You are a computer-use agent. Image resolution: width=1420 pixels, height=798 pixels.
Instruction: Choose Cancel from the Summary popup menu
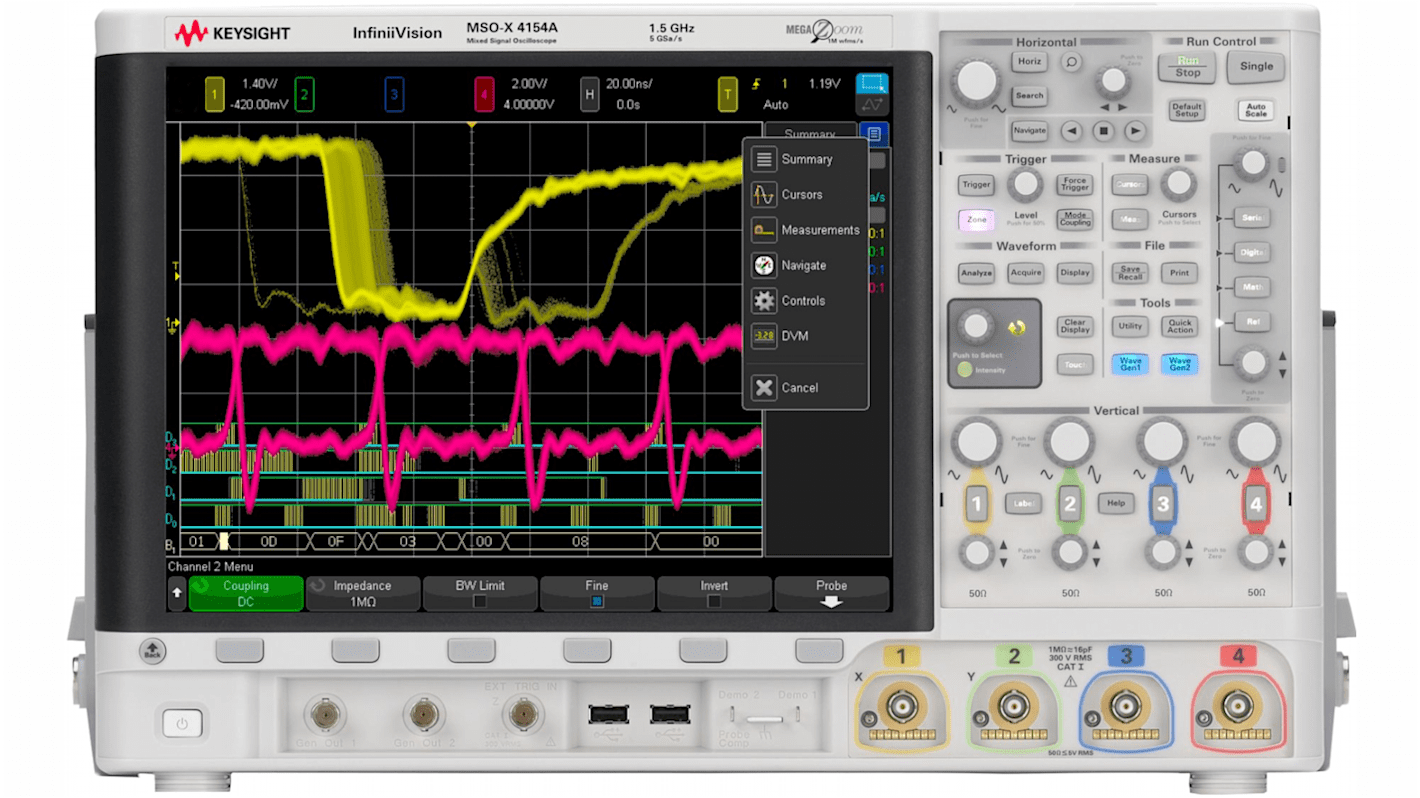763,388
